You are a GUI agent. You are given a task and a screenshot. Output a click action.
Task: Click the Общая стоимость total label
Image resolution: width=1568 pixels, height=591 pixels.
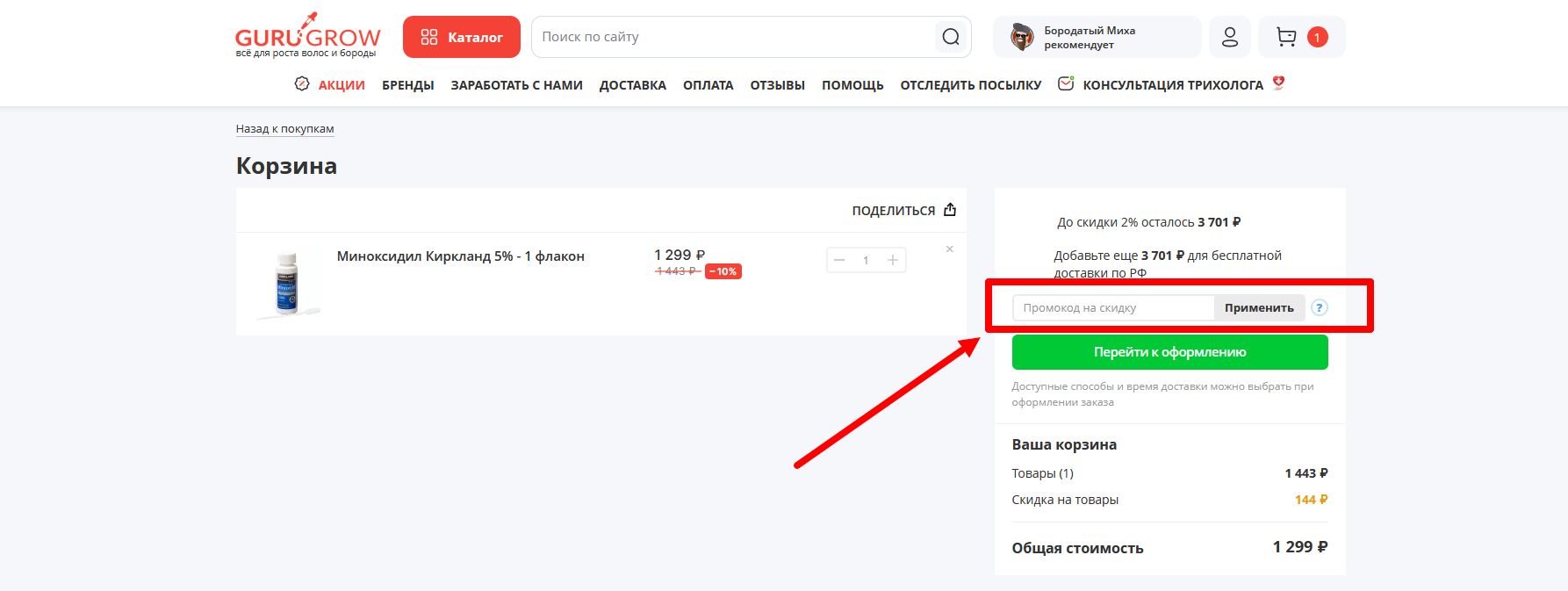[x=1077, y=548]
